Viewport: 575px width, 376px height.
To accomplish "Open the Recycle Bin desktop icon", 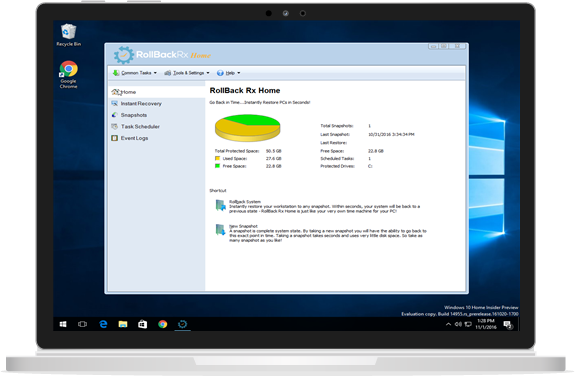I will click(x=69, y=35).
